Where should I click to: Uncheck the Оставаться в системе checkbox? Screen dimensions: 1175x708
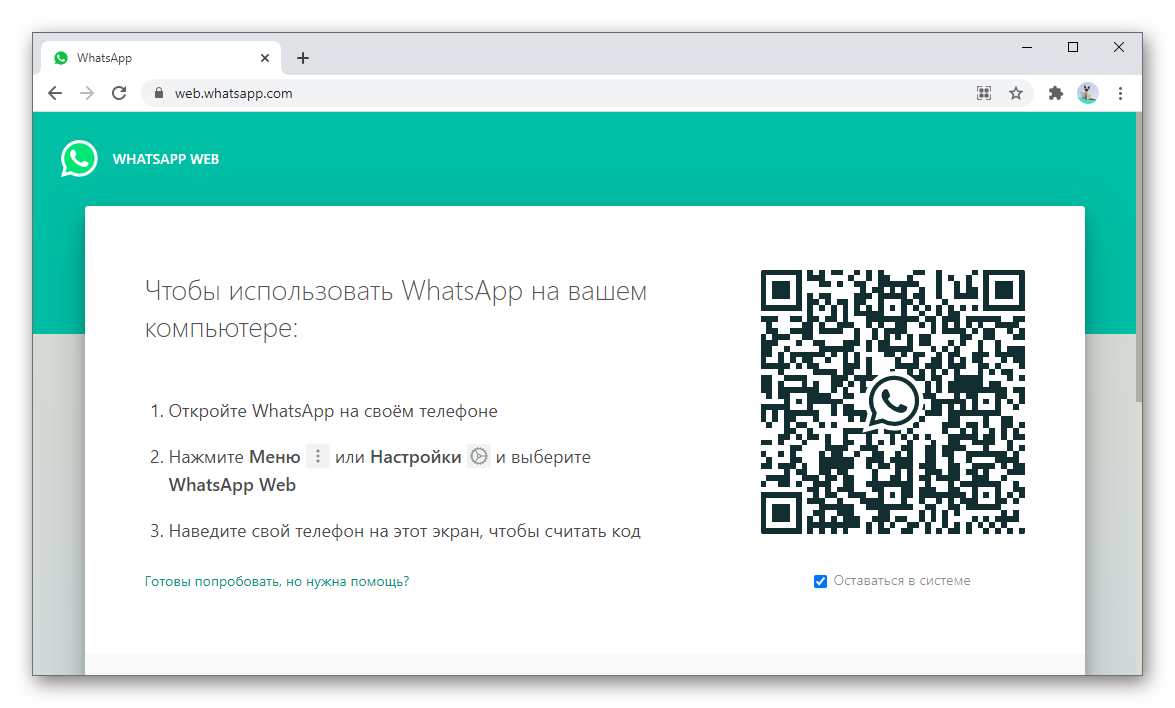[821, 581]
